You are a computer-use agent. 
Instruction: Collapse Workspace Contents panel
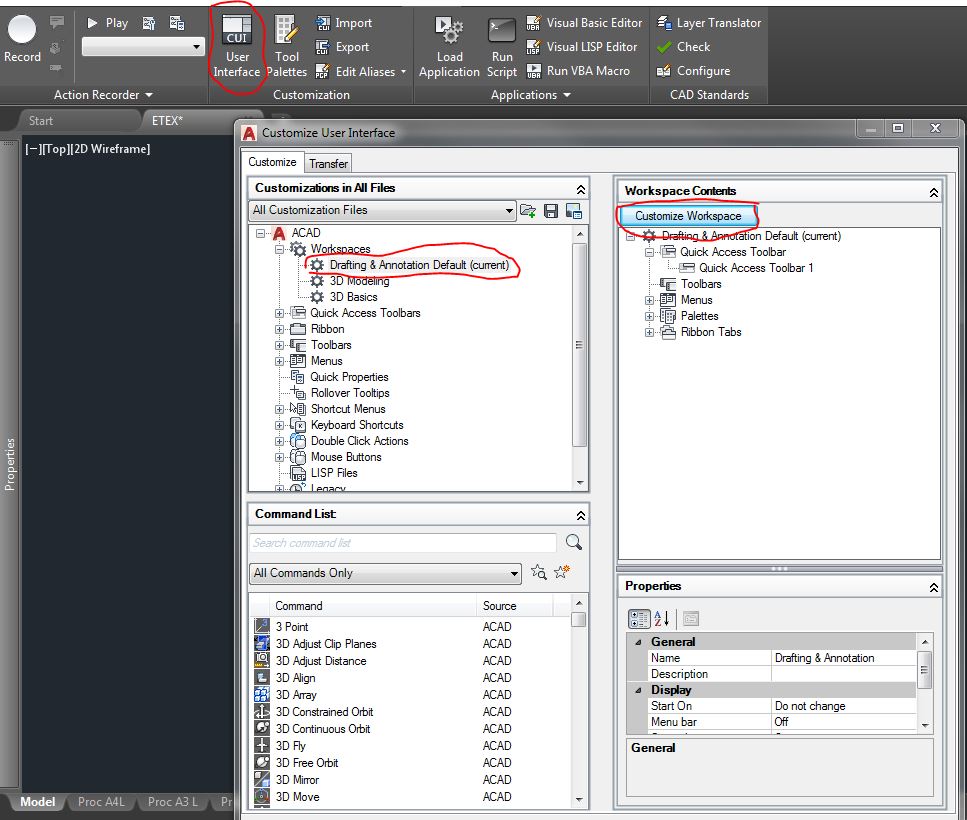click(x=934, y=192)
